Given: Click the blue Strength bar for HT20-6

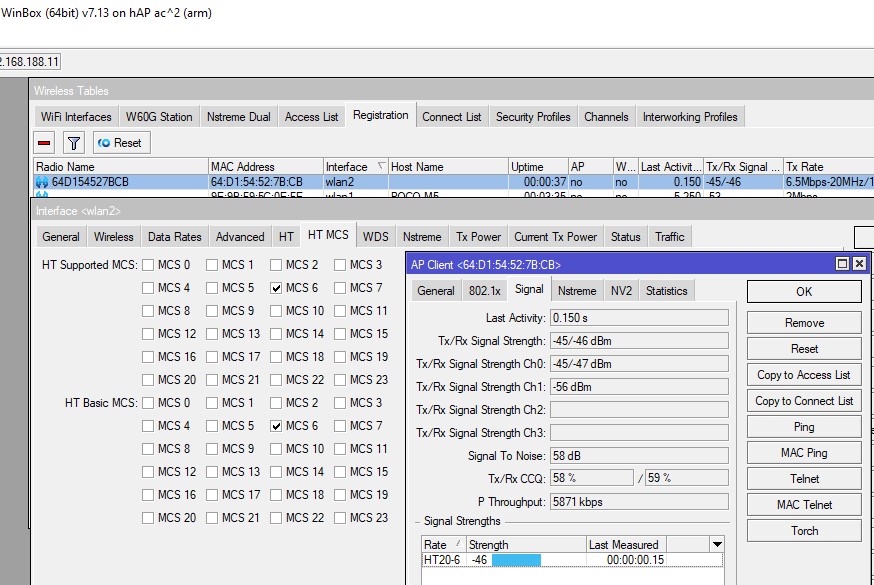Looking at the screenshot, I should coord(515,560).
